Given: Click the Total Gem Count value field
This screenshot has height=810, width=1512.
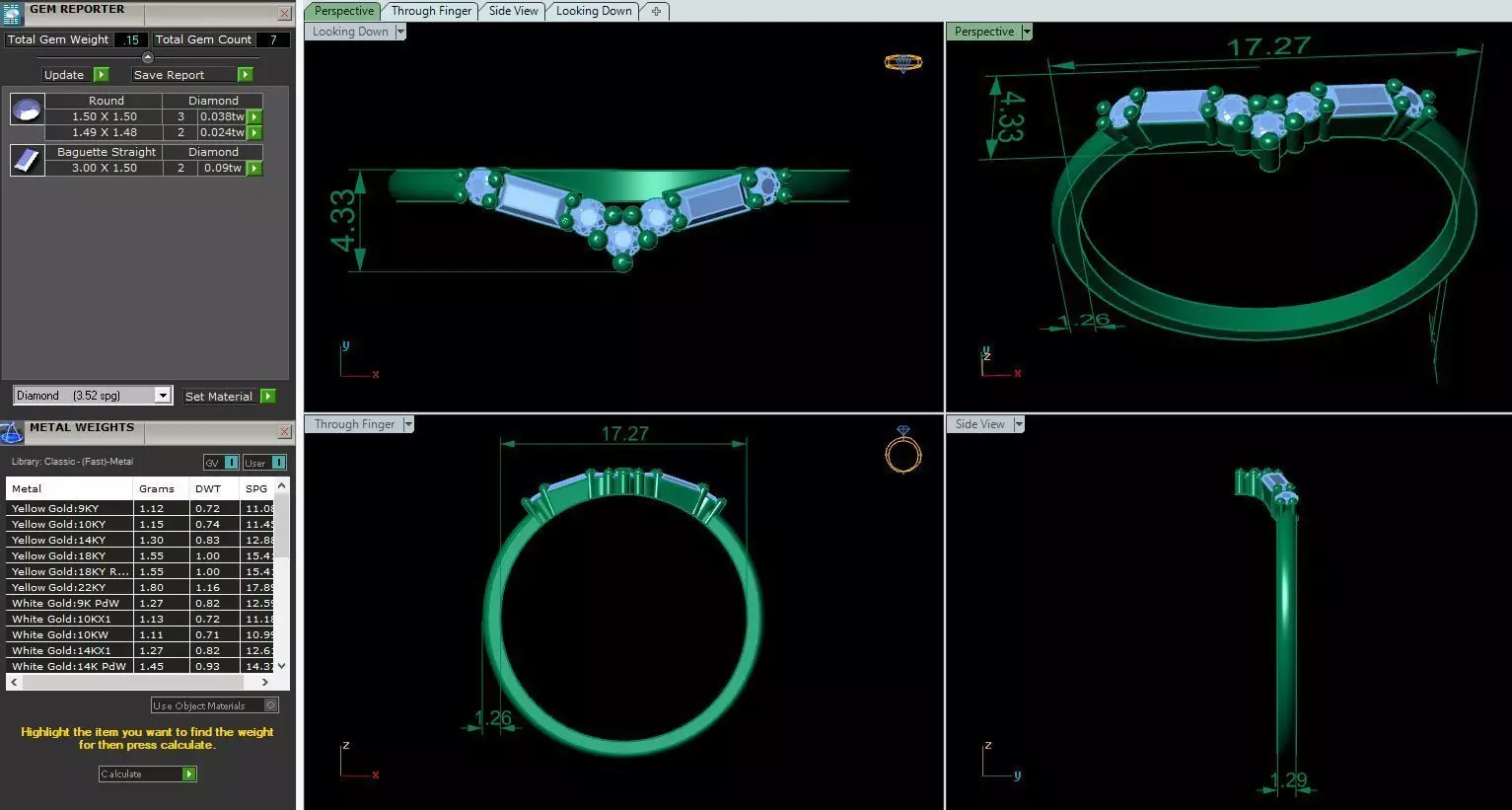Looking at the screenshot, I should tap(273, 39).
